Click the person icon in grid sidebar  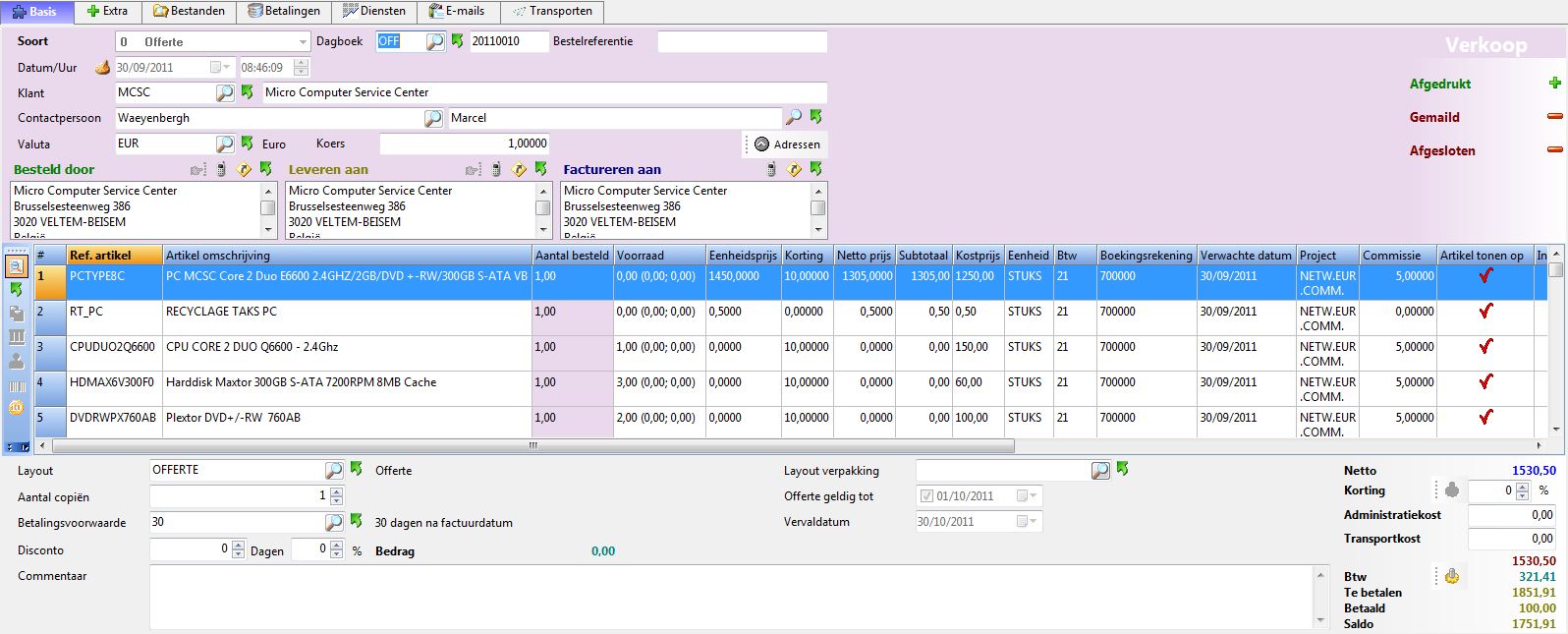16,361
